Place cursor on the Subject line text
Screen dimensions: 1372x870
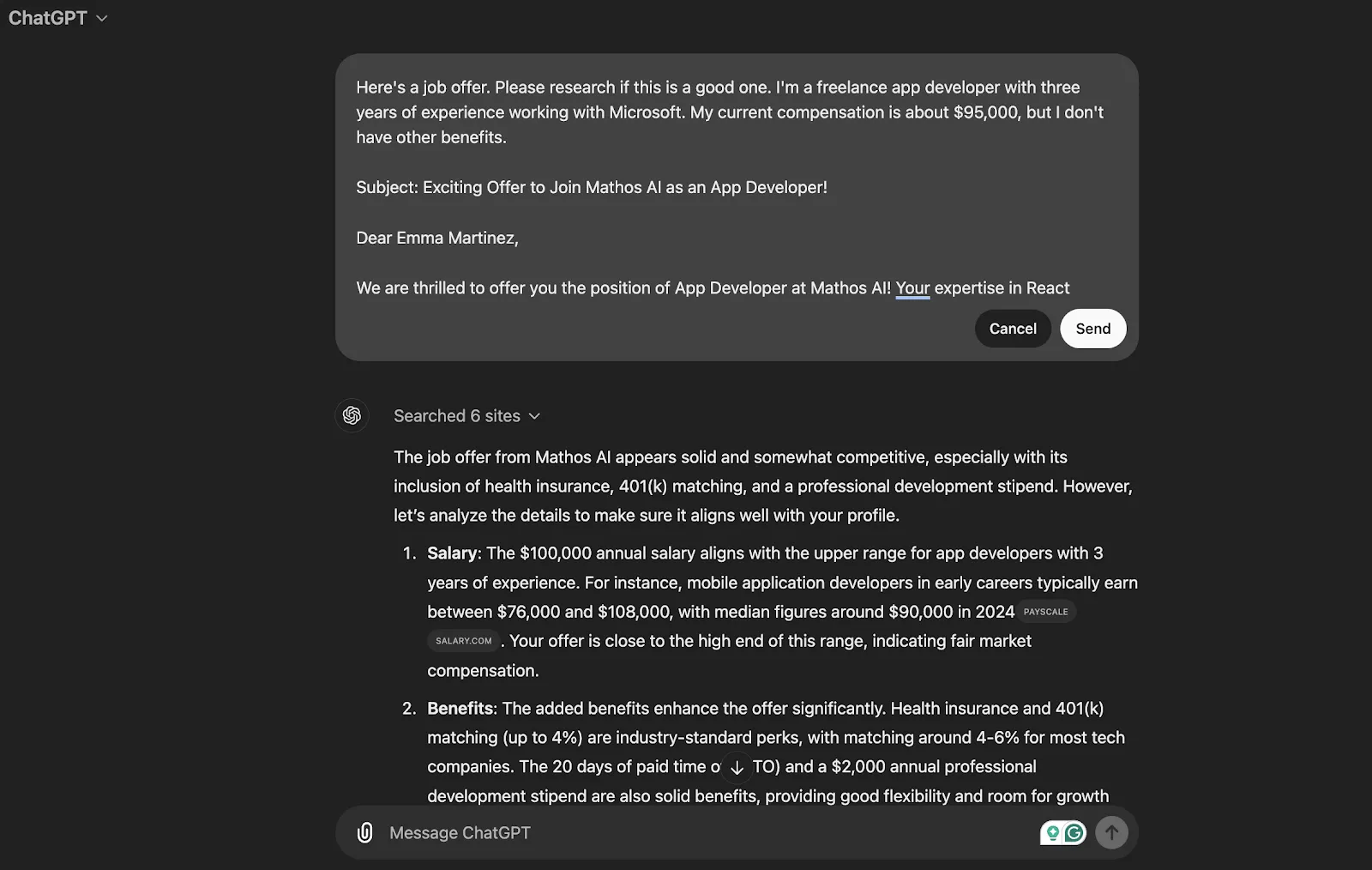point(592,188)
